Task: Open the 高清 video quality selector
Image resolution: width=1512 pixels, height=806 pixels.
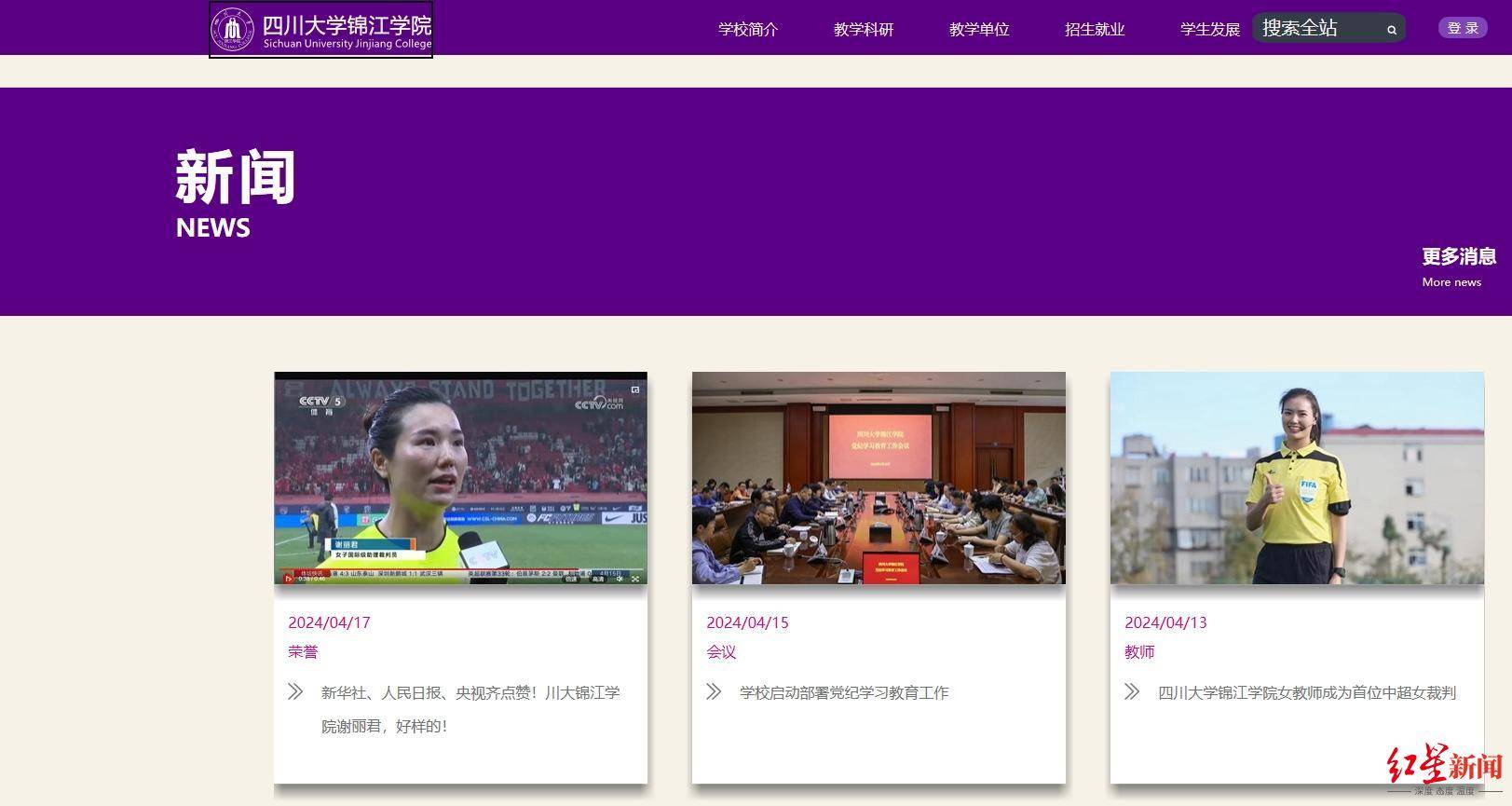Action: (x=597, y=579)
